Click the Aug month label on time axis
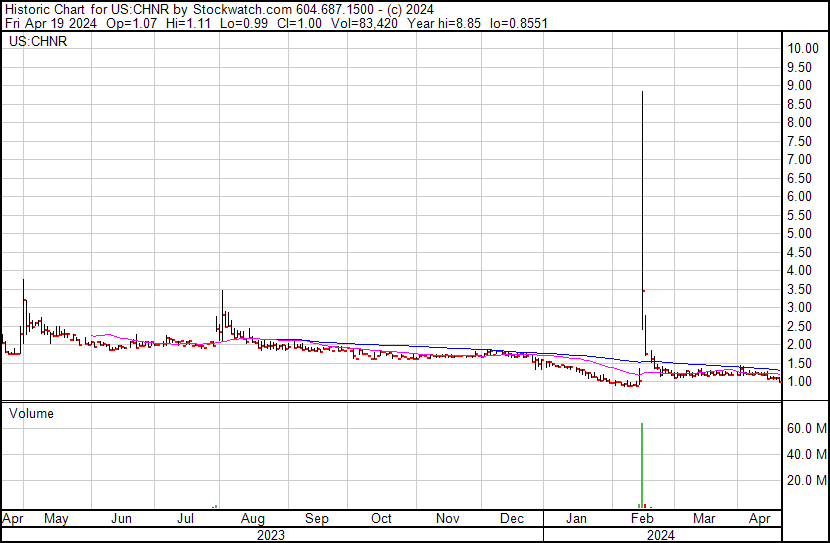Viewport: 830px width, 543px height. 252,519
